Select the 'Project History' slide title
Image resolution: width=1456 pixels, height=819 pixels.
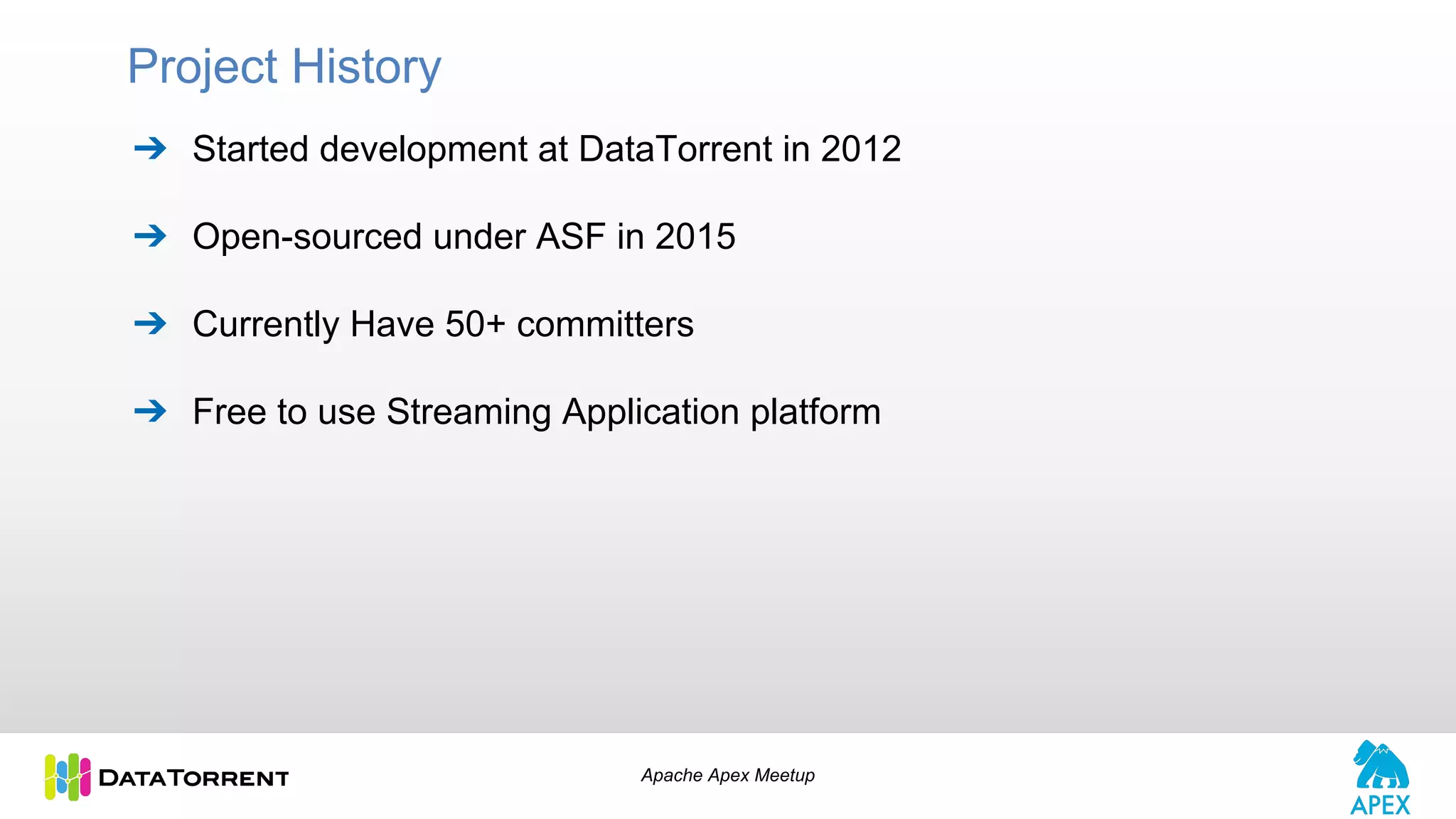click(284, 67)
